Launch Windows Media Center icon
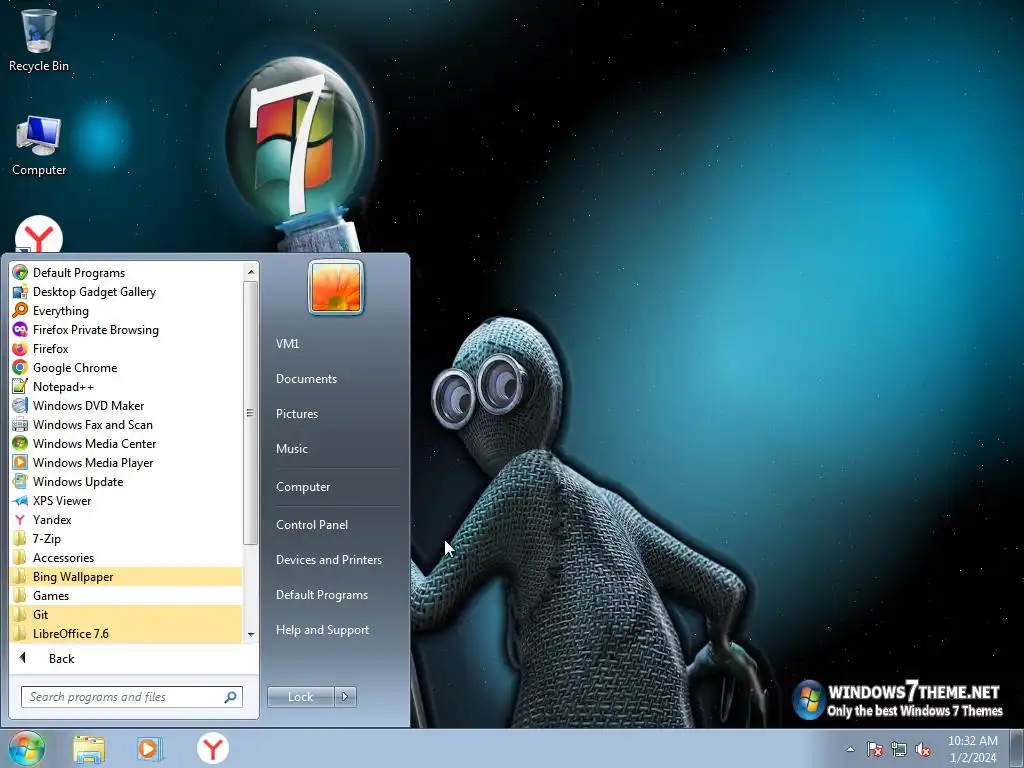This screenshot has height=768, width=1024. tap(20, 443)
